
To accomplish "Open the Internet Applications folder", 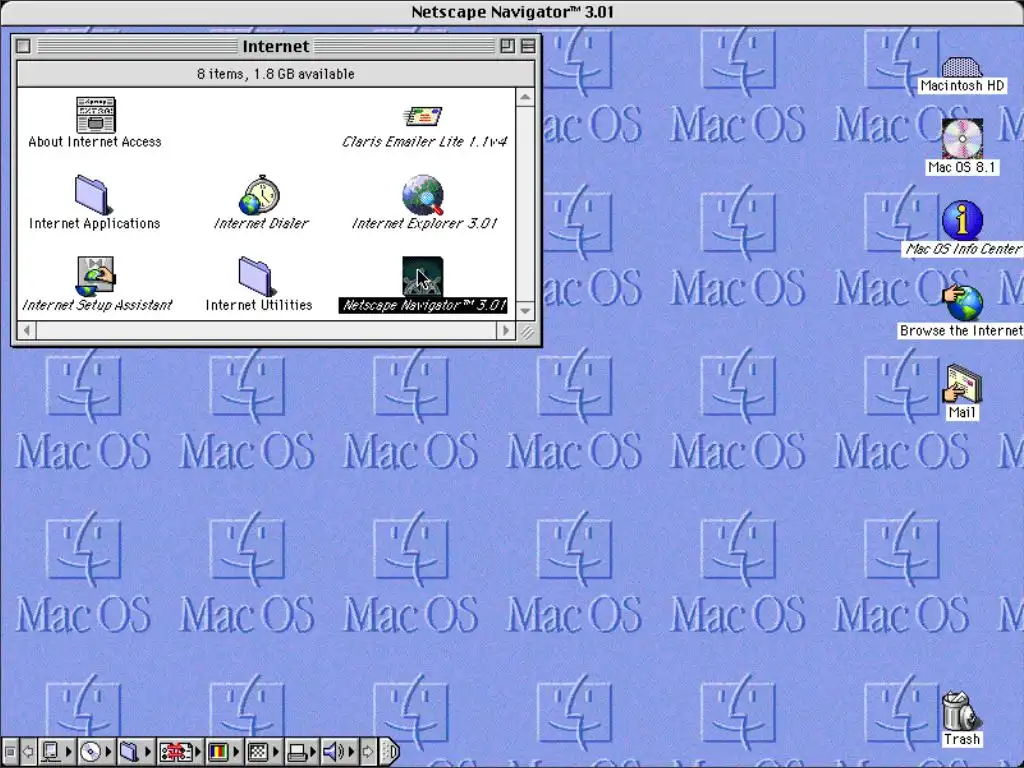I will click(91, 195).
